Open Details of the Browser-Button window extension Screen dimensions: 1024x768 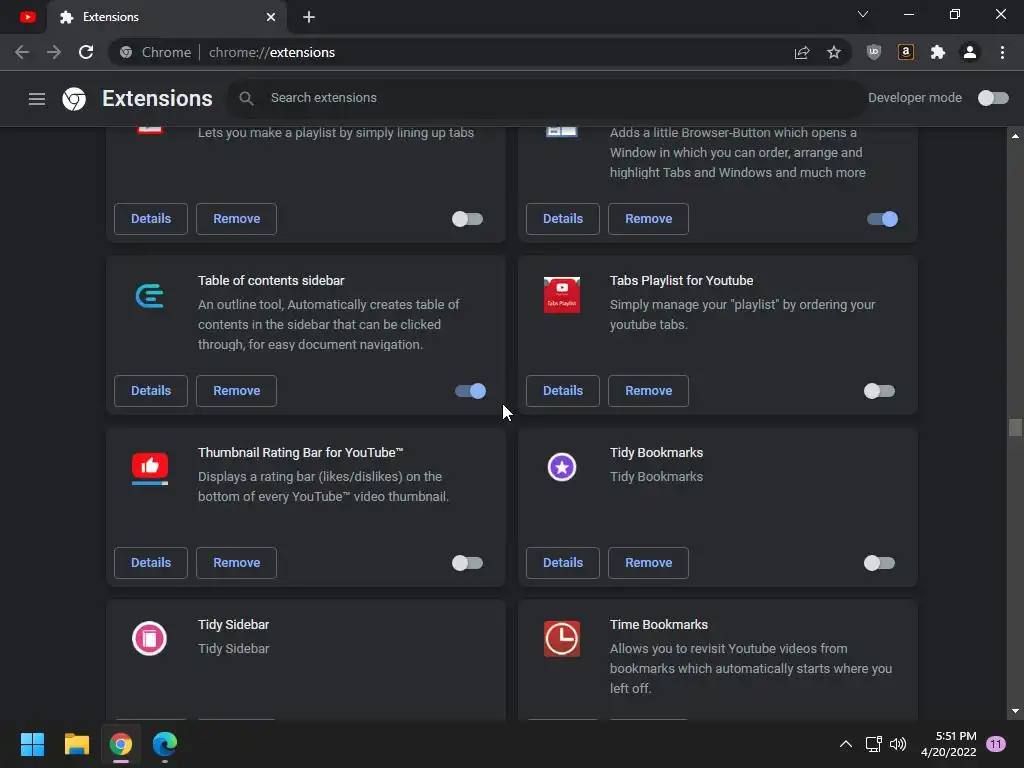coord(563,219)
